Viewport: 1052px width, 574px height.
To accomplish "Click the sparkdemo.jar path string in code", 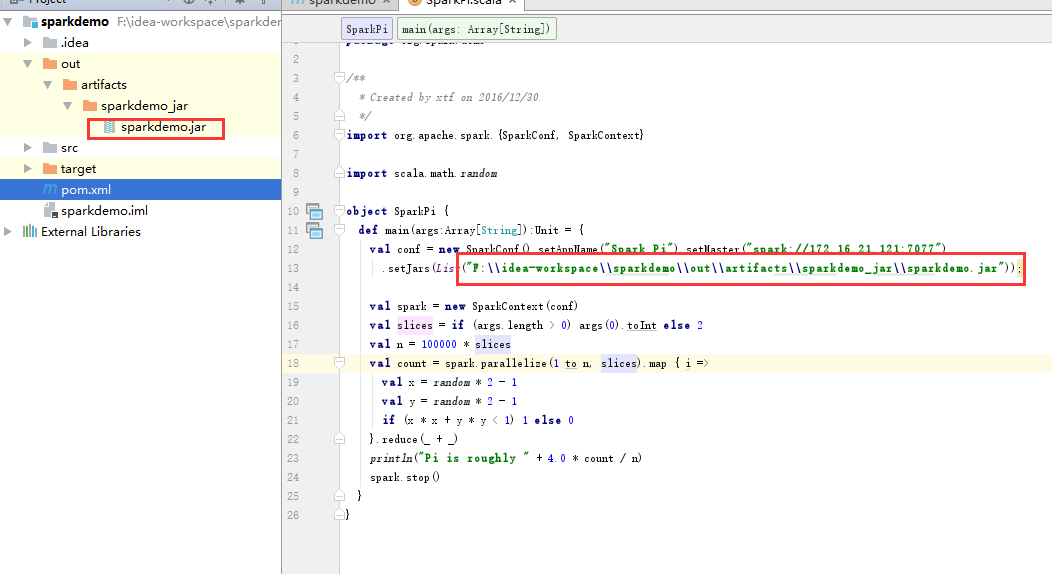I will coord(733,268).
